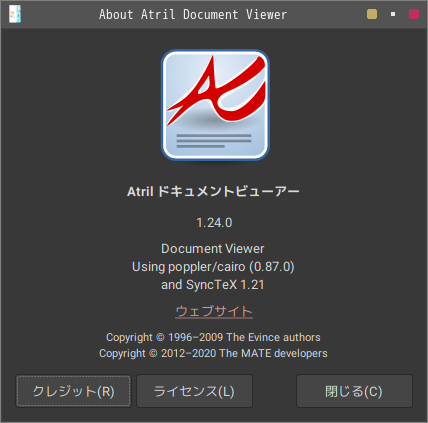Screen dimensions: 428x423
Task: Click the 閉じる(C) close button
Action: [354, 391]
